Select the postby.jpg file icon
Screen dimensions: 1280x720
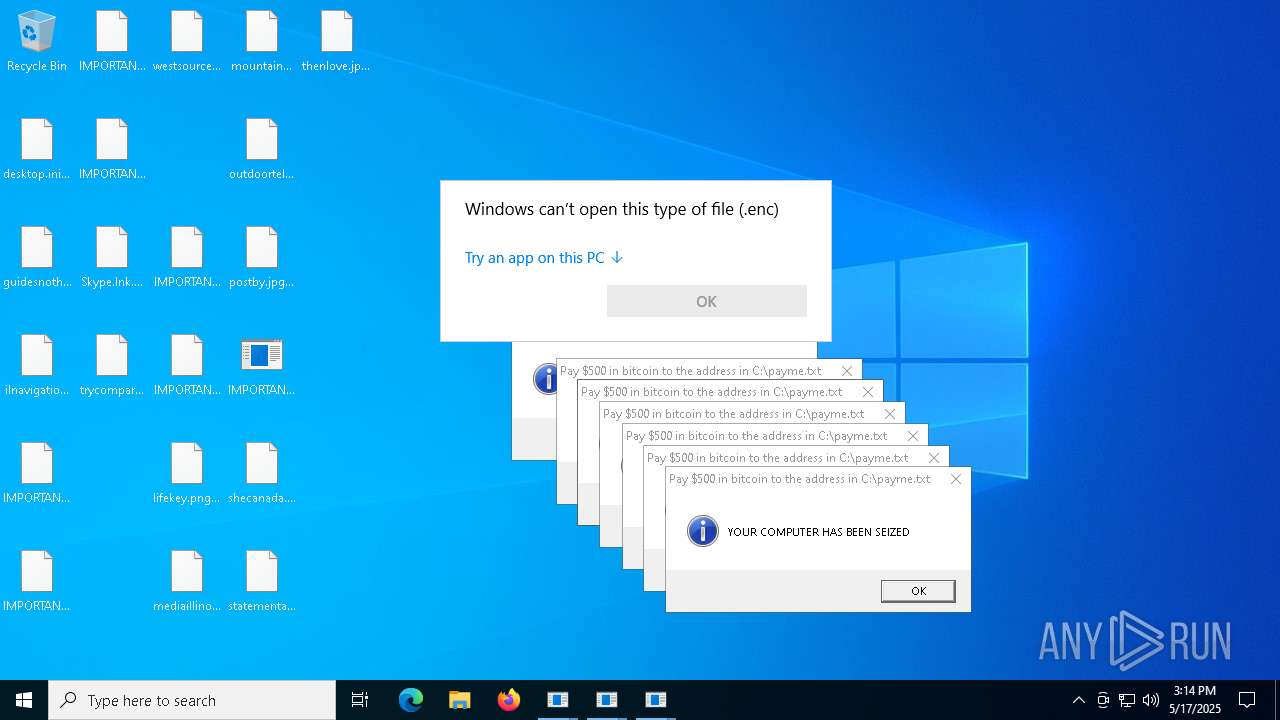(x=262, y=257)
